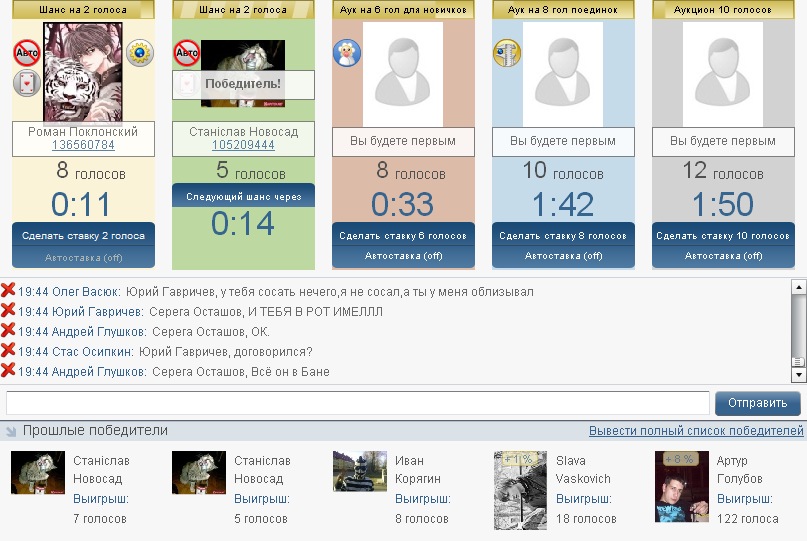
Task: Click the no-auto icon on Станіслав Новосад's auction card
Action: pos(187,53)
